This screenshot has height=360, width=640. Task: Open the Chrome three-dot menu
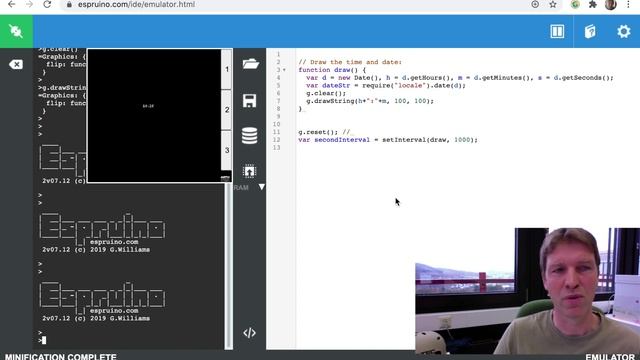click(628, 4)
